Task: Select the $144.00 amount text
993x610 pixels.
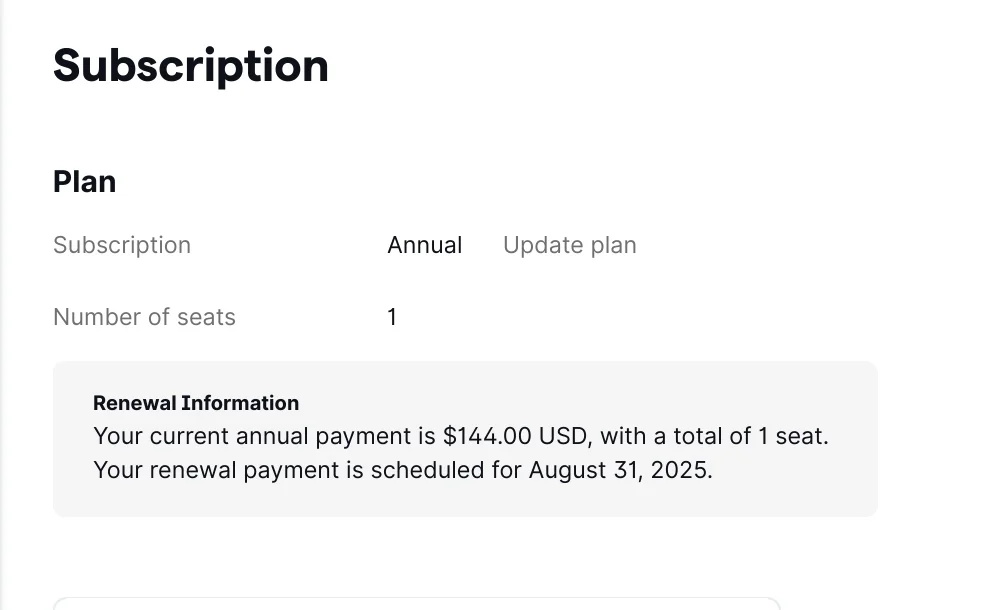Action: pyautogui.click(x=487, y=436)
